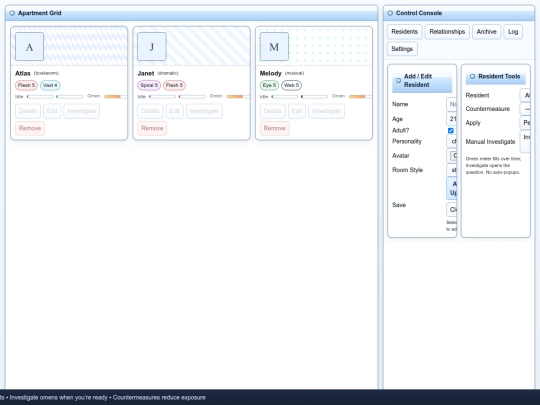Click the Flesh 5 tag on Janet's card
This screenshot has width=540, height=405.
[174, 85]
